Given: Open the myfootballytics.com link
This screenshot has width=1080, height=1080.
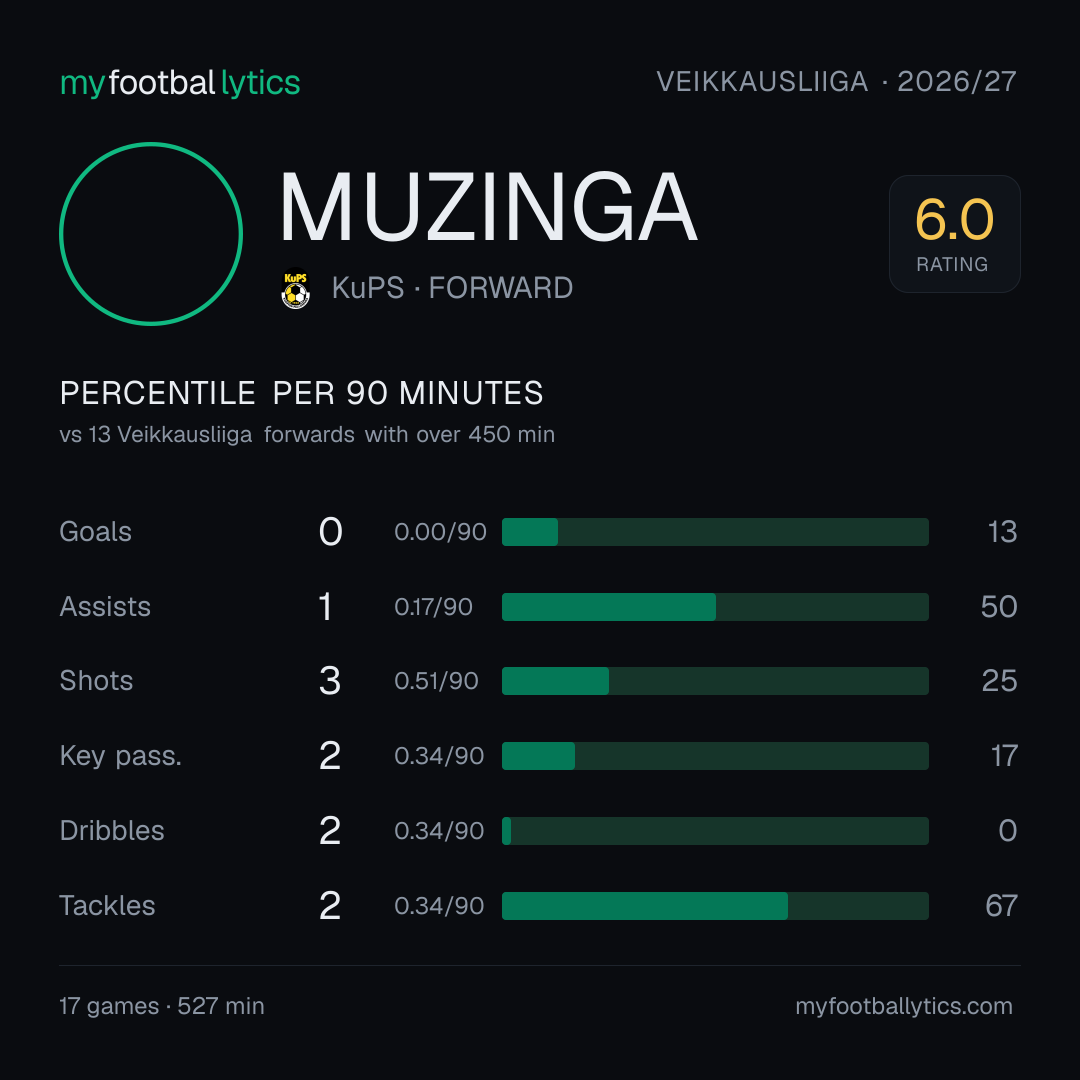Looking at the screenshot, I should 904,1006.
